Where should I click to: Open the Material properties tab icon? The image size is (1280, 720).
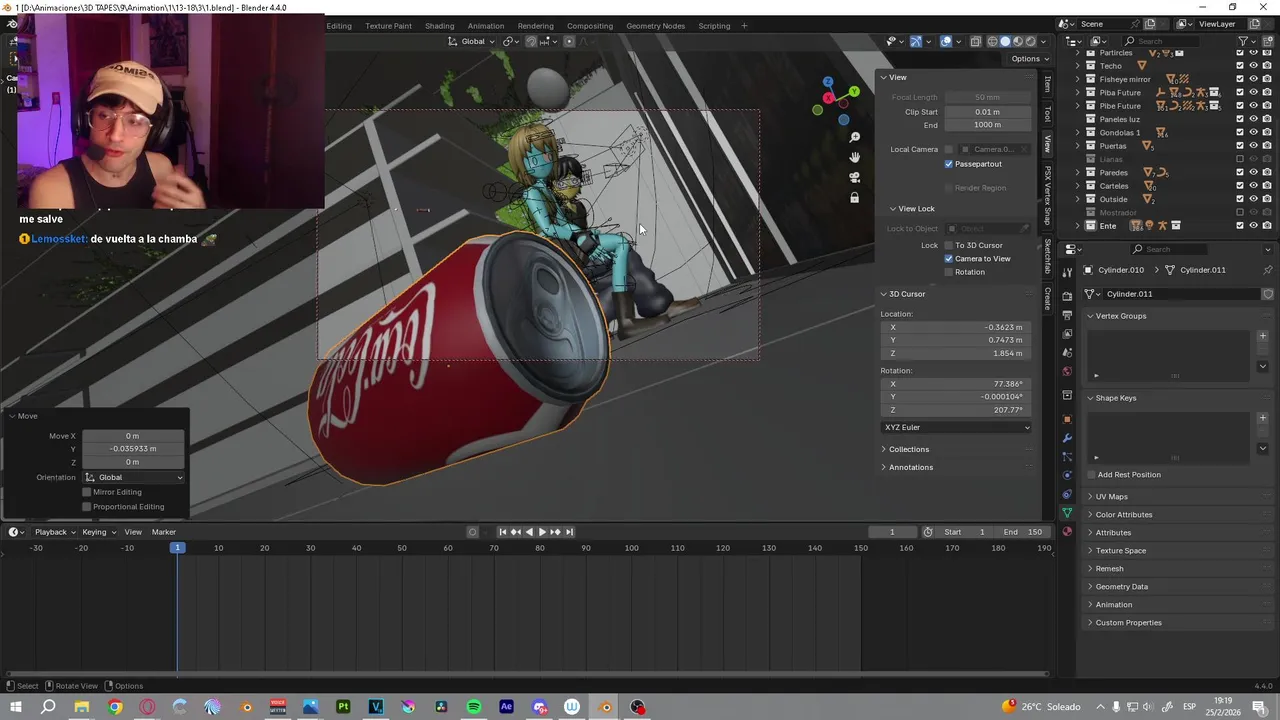[1067, 532]
